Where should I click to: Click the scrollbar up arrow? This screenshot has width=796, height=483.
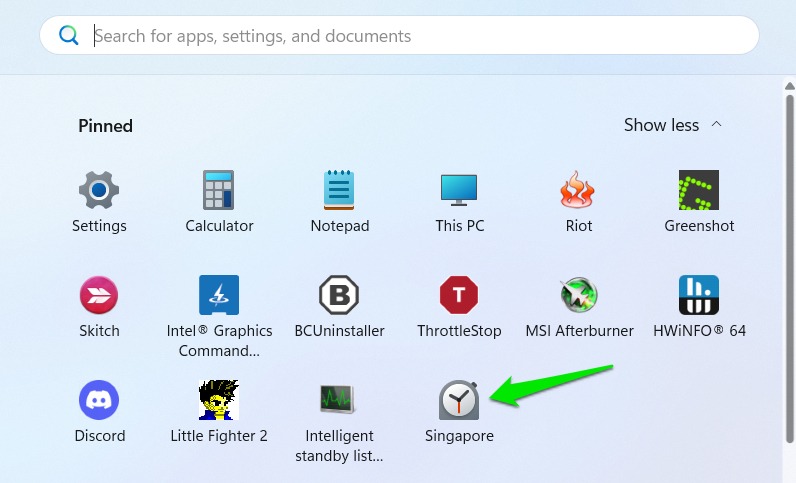coord(789,86)
